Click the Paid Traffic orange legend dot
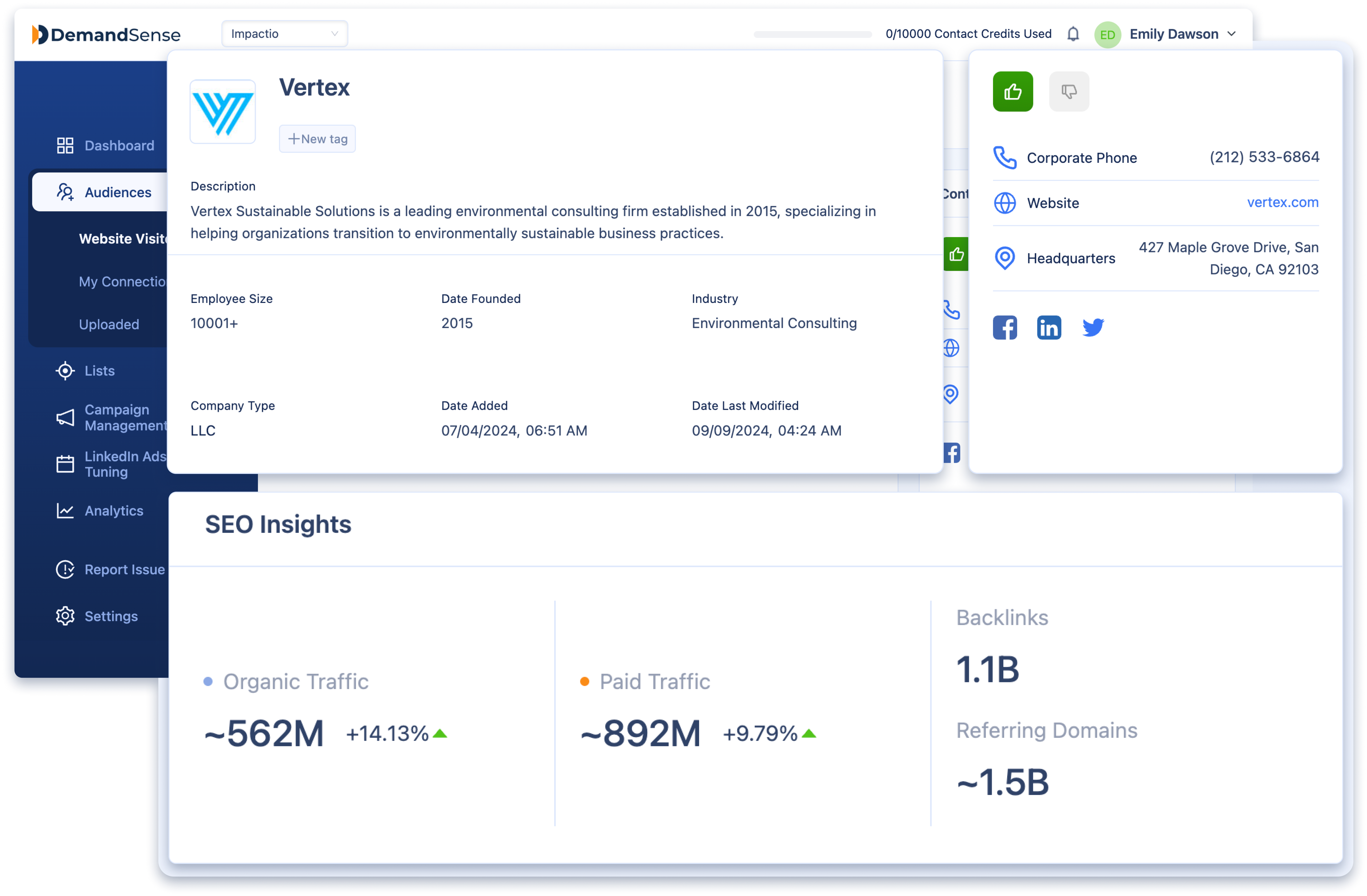The width and height of the screenshot is (1367, 896). [x=584, y=681]
